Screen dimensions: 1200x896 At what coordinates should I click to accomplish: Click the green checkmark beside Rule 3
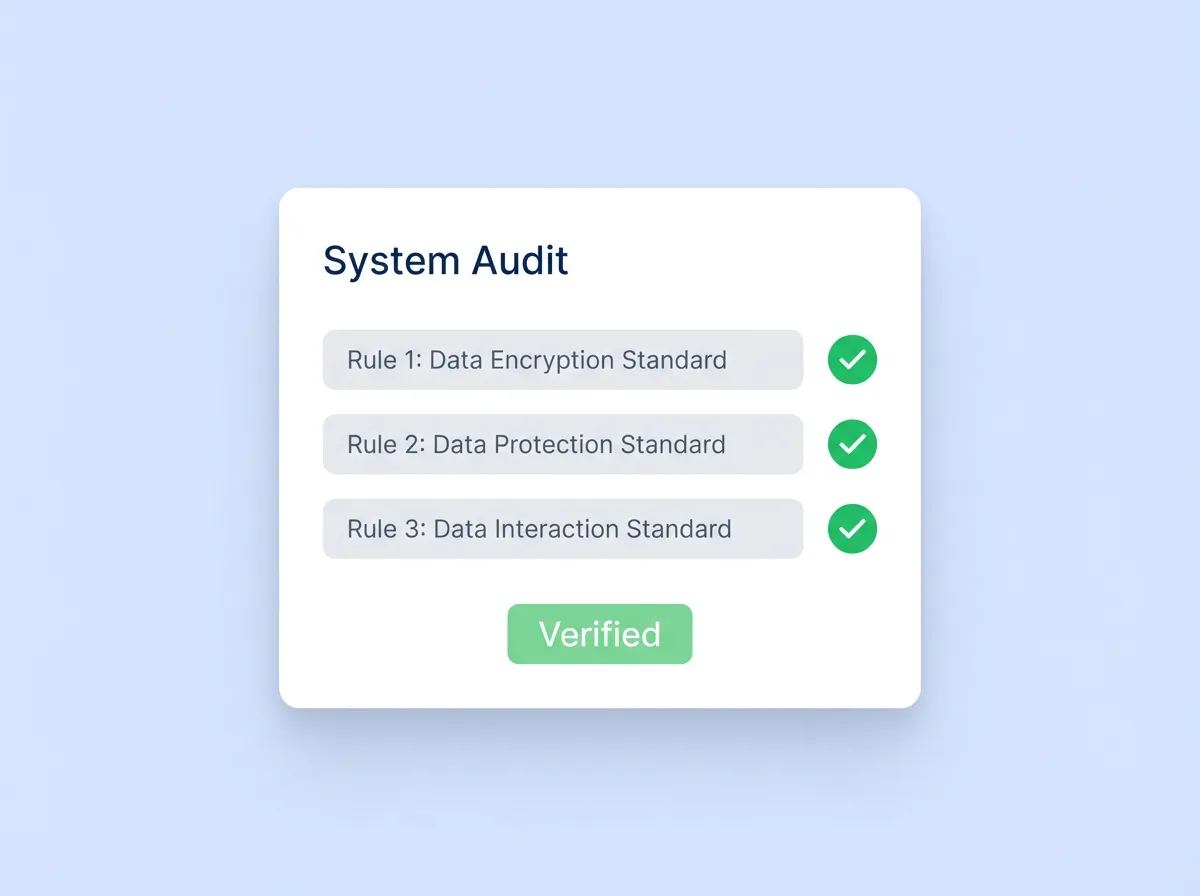pos(852,529)
